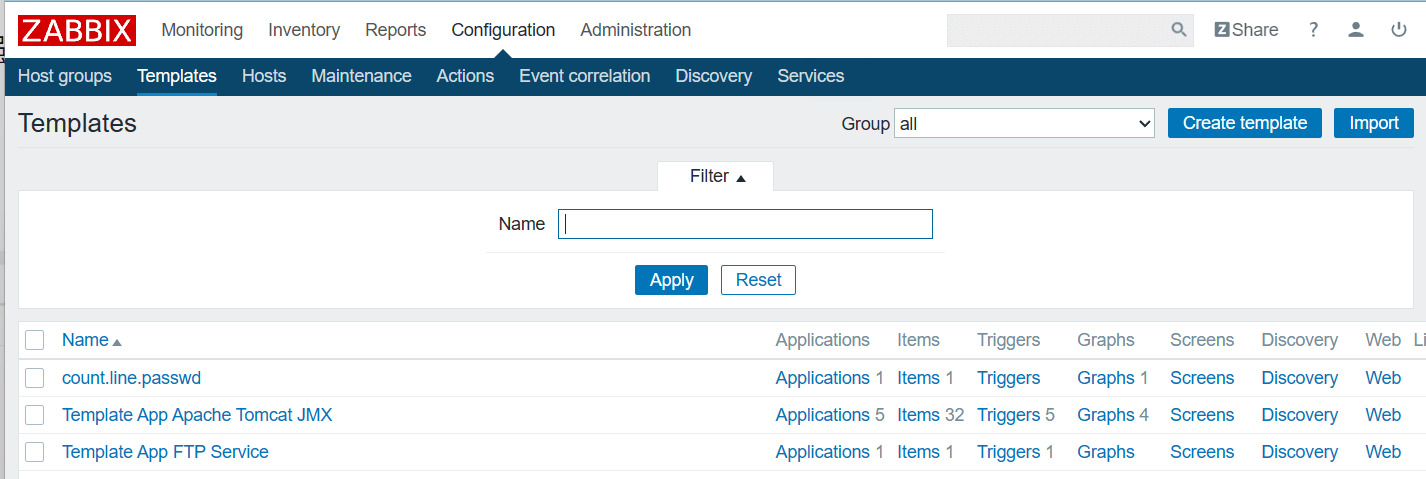Open the Group dropdown showing all
The image size is (1426, 479).
tap(1025, 124)
